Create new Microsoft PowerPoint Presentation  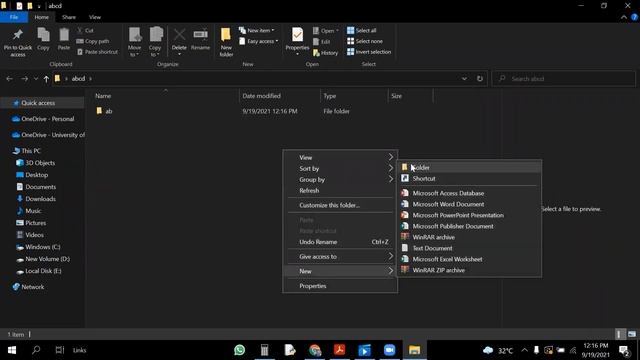470,215
